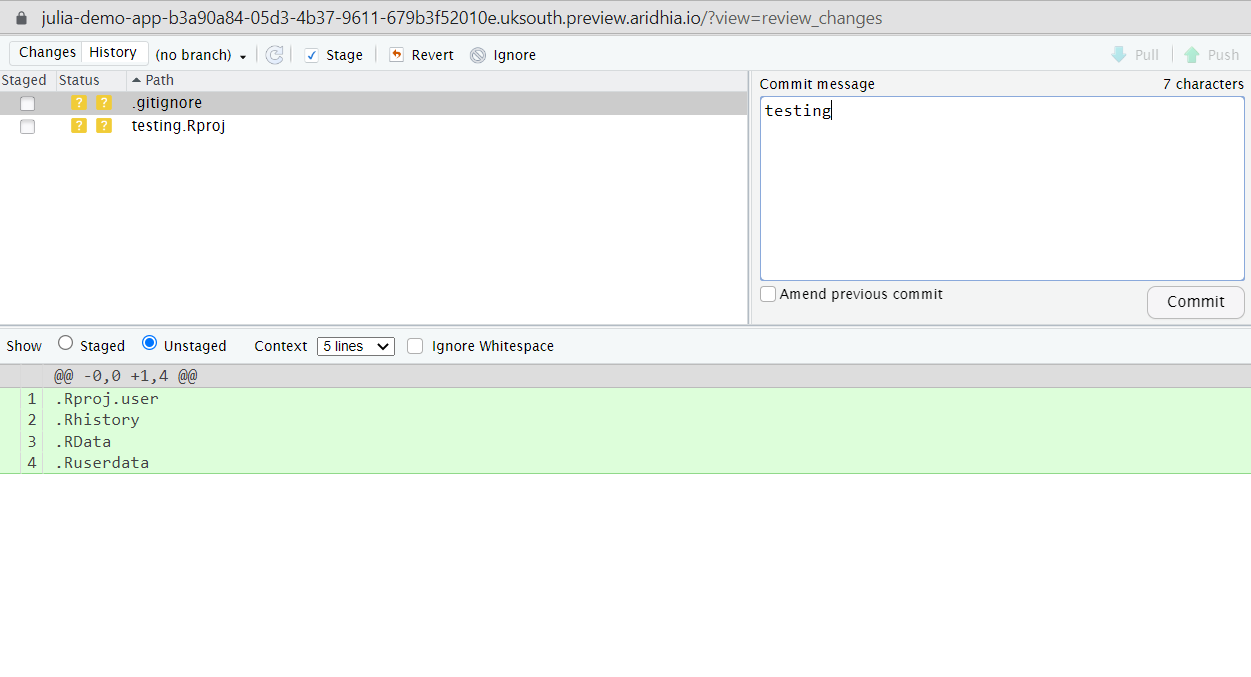Refresh the file listing
This screenshot has width=1251, height=677.
coord(274,55)
